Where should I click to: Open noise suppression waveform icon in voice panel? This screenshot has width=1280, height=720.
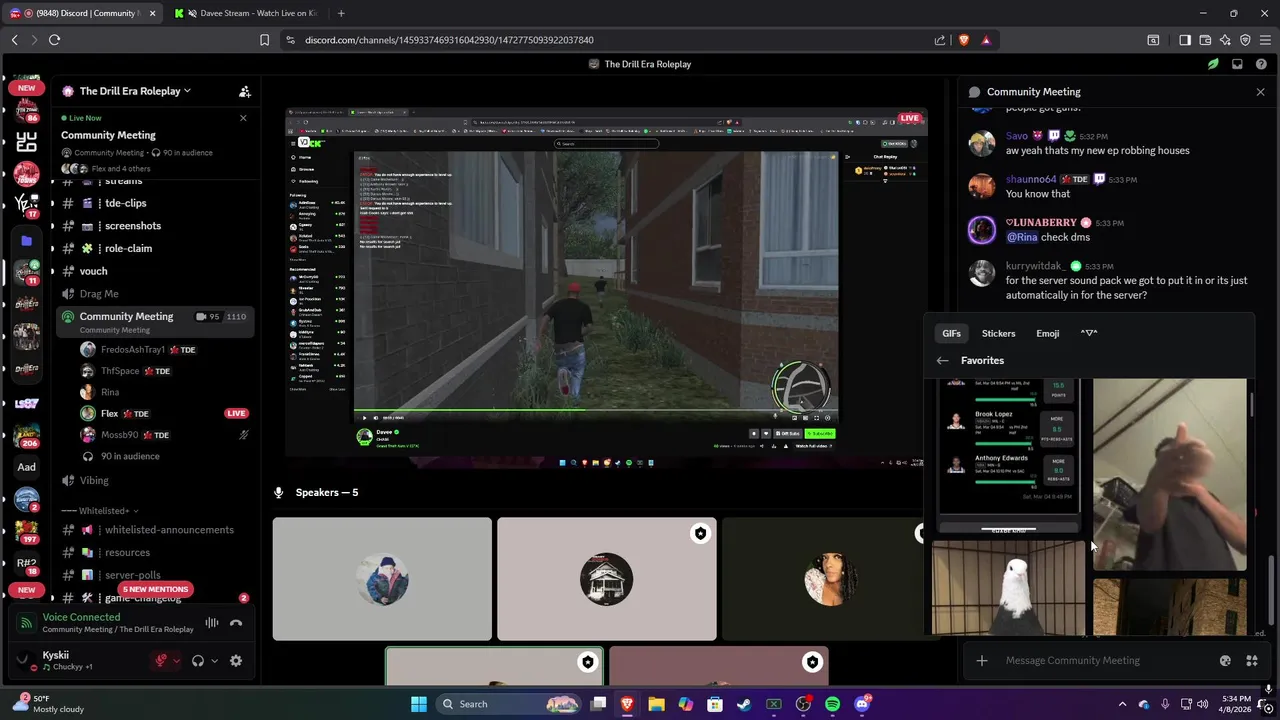tap(212, 623)
